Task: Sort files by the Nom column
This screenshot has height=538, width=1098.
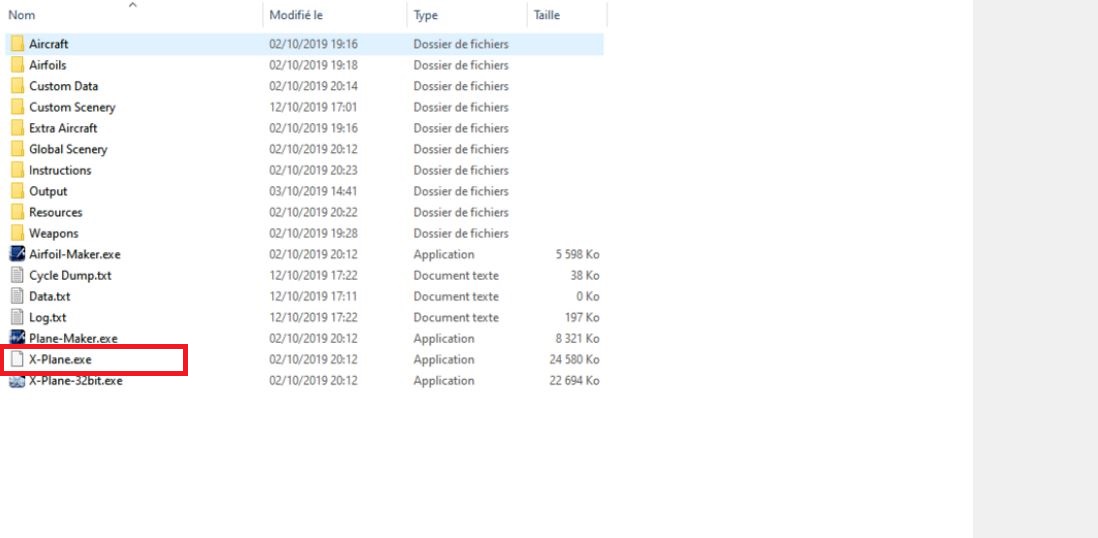Action: tap(22, 15)
